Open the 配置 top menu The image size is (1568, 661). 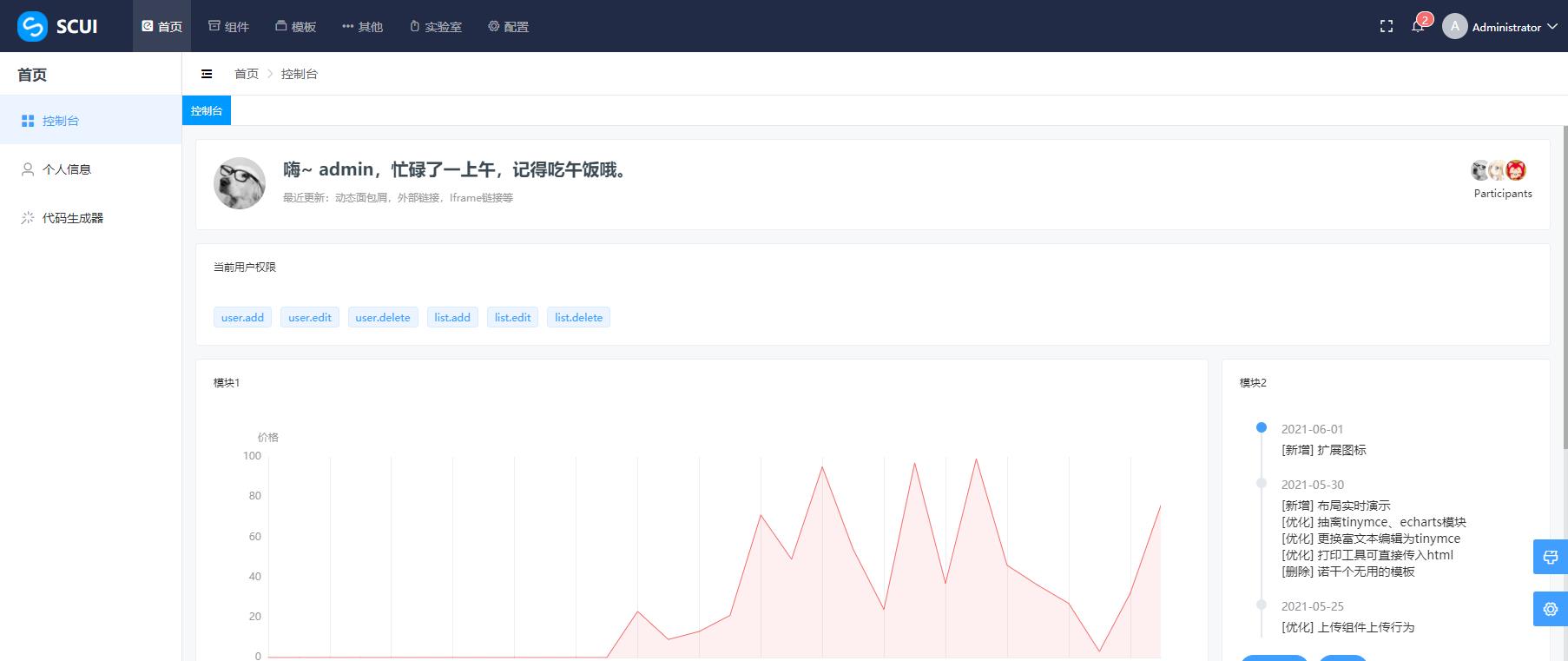click(x=508, y=27)
